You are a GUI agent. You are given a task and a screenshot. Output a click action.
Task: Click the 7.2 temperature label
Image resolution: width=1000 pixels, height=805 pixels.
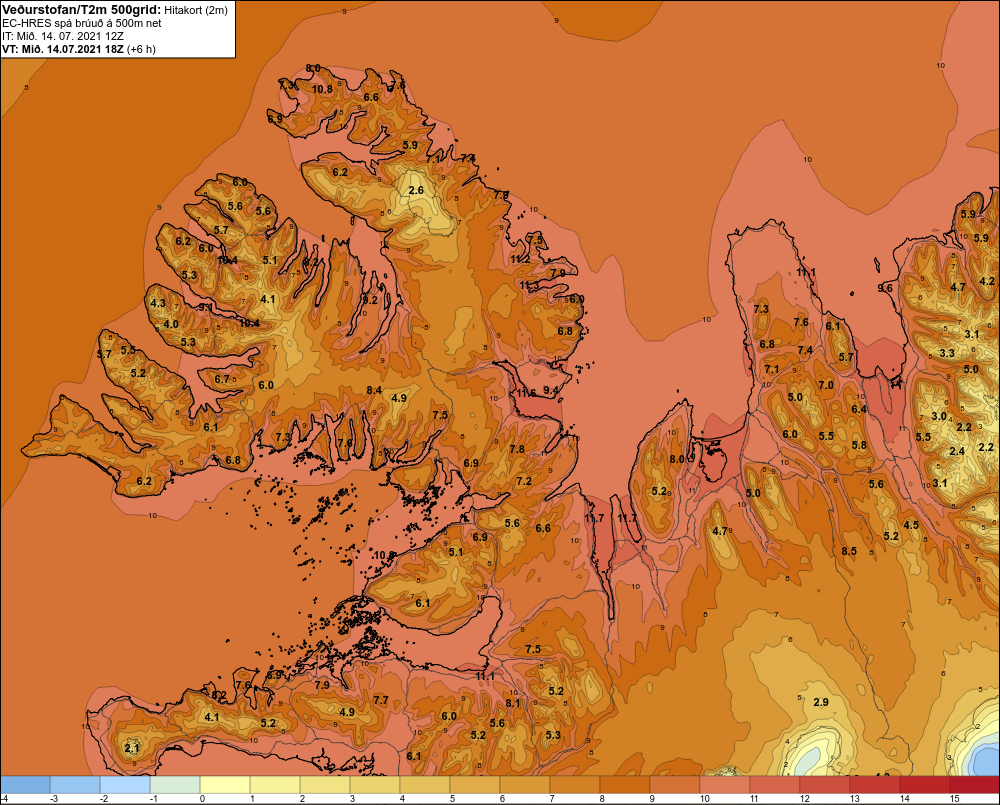click(x=524, y=481)
